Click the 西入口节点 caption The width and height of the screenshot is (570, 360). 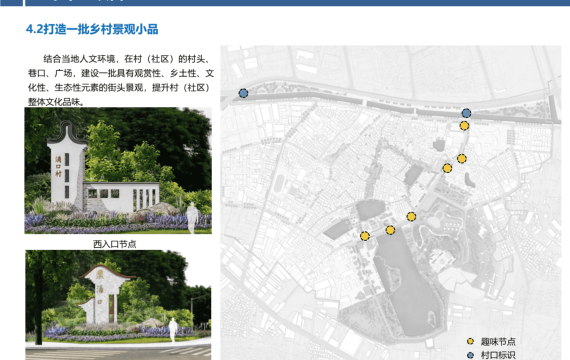(x=115, y=244)
